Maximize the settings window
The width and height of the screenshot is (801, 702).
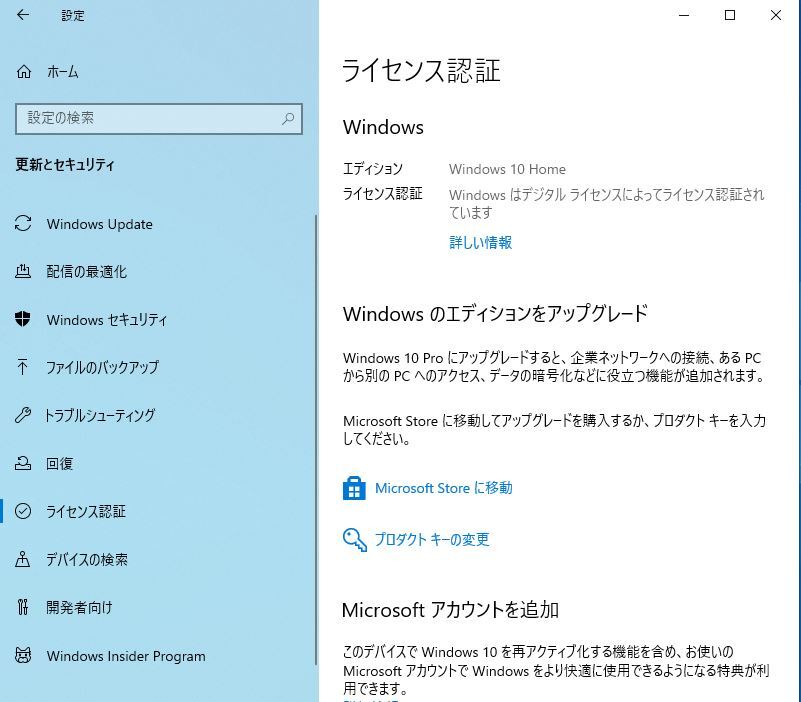pyautogui.click(x=730, y=15)
